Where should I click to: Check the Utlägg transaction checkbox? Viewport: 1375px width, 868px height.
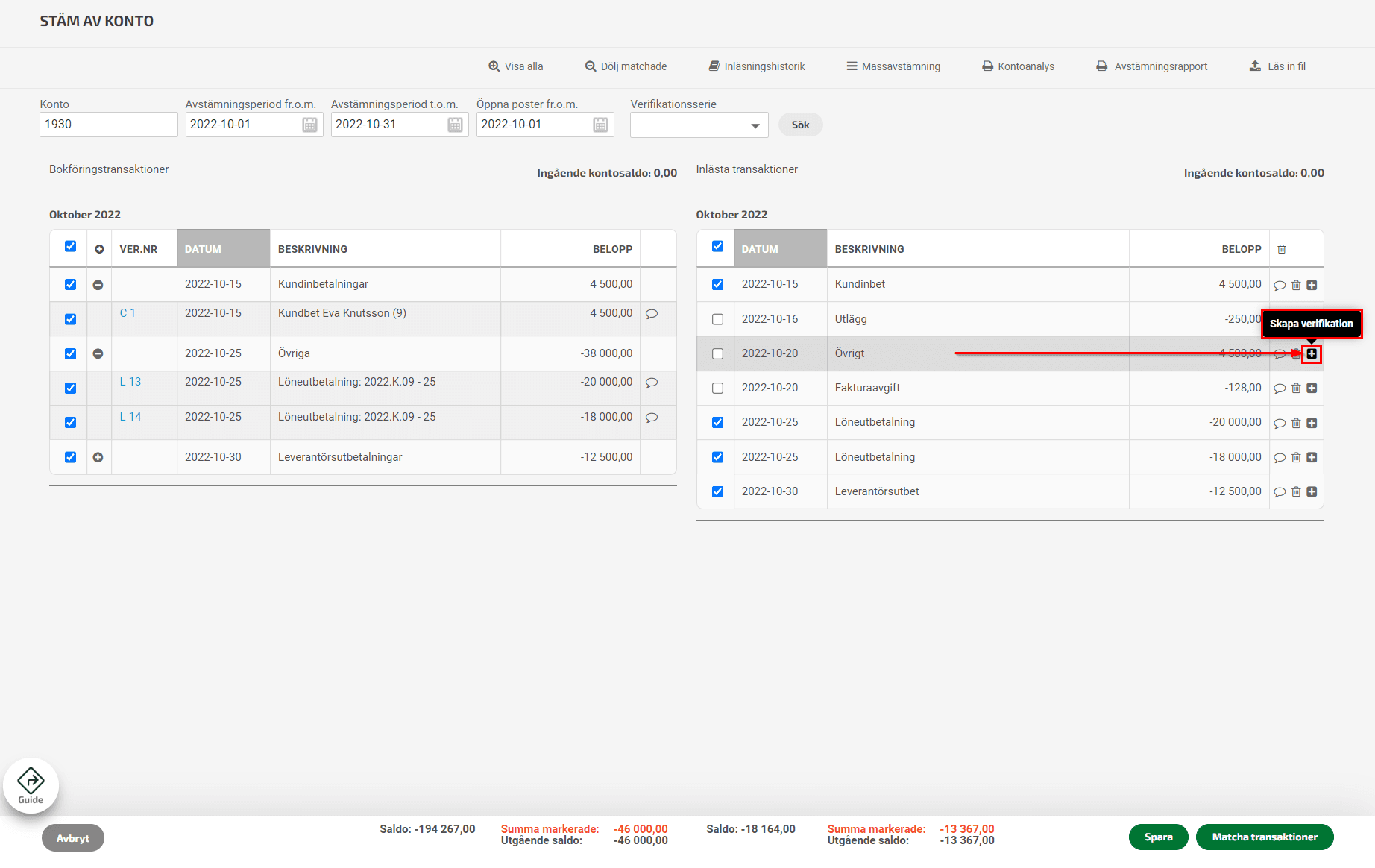[717, 319]
